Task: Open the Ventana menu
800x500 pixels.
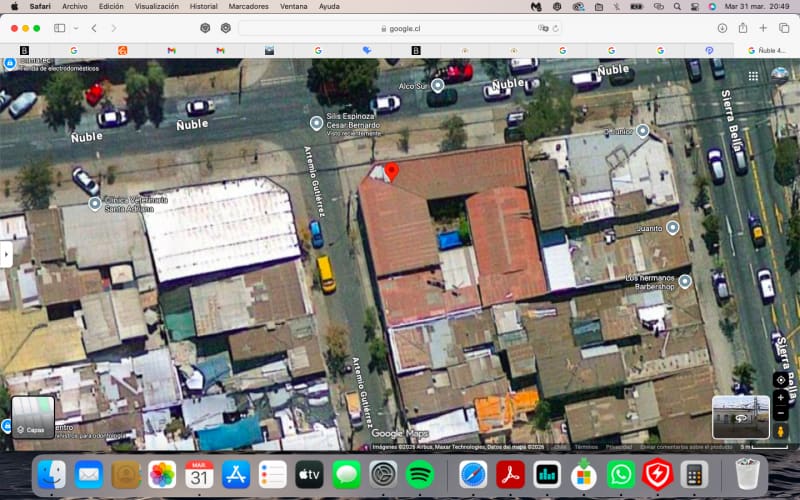Action: pyautogui.click(x=294, y=6)
